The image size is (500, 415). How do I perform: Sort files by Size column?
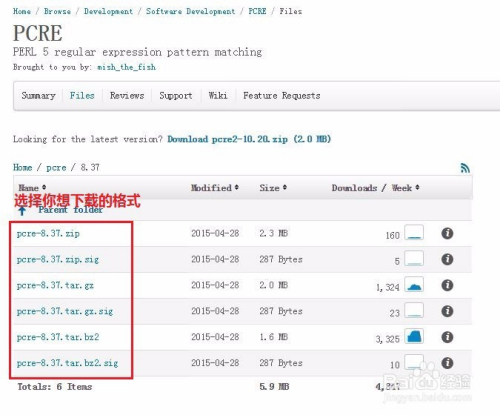[x=273, y=188]
